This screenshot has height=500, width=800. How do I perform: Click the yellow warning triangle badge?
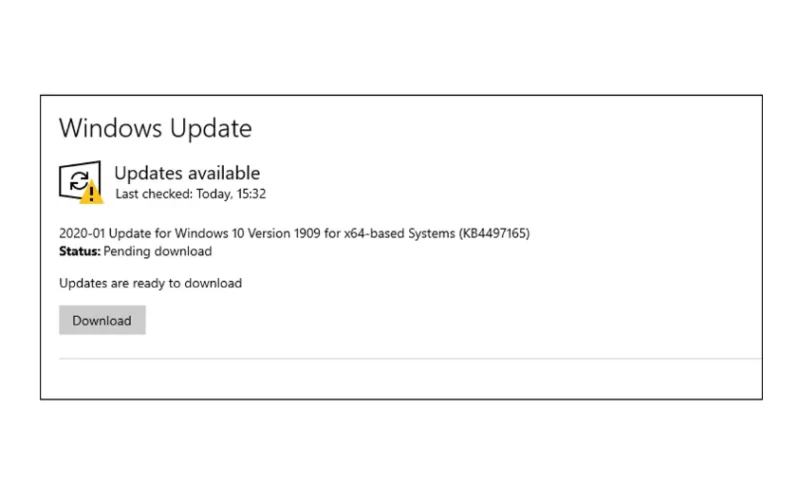coord(91,193)
